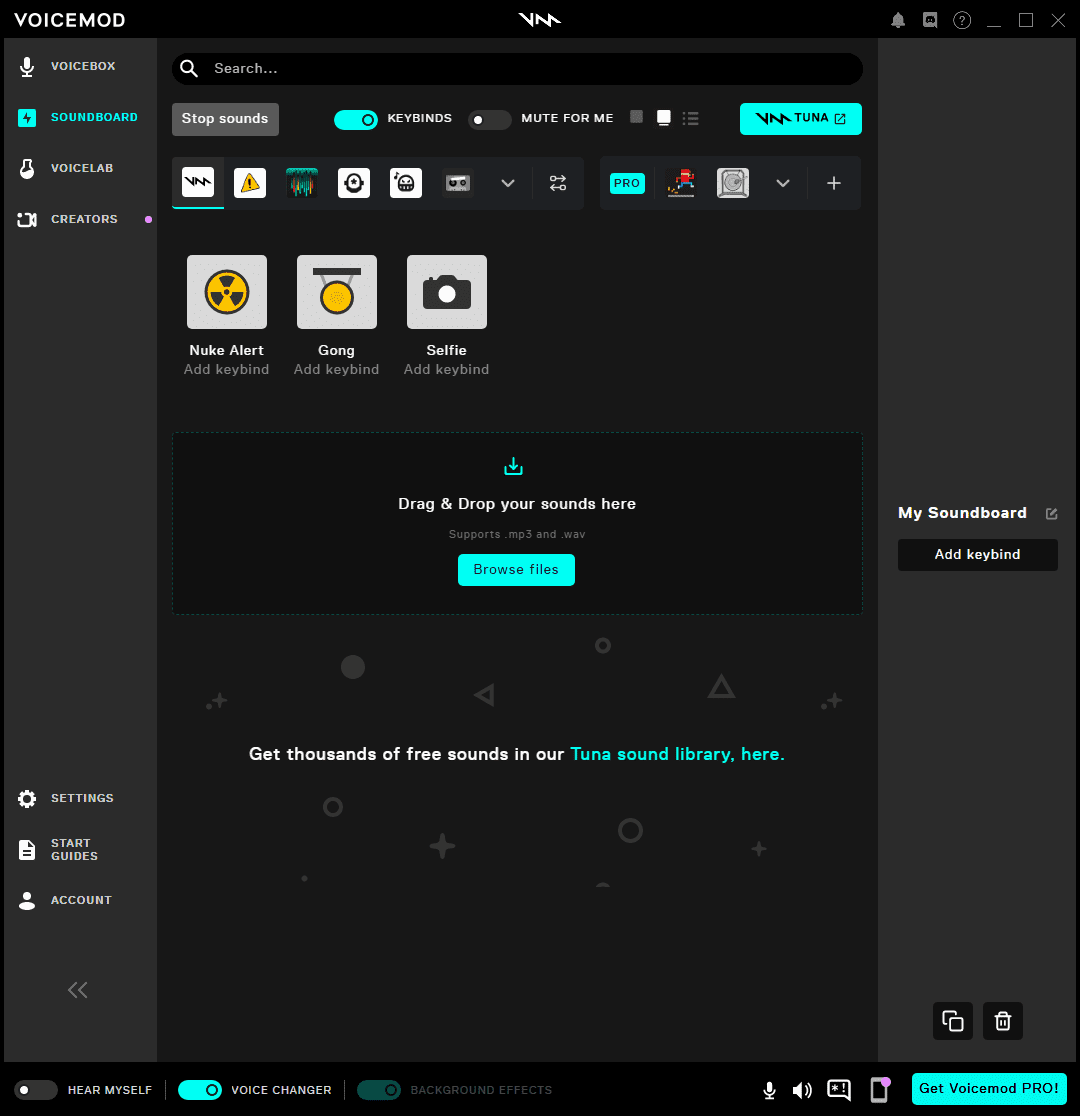The image size is (1080, 1116).
Task: Go to the Creators section
Action: (68, 219)
